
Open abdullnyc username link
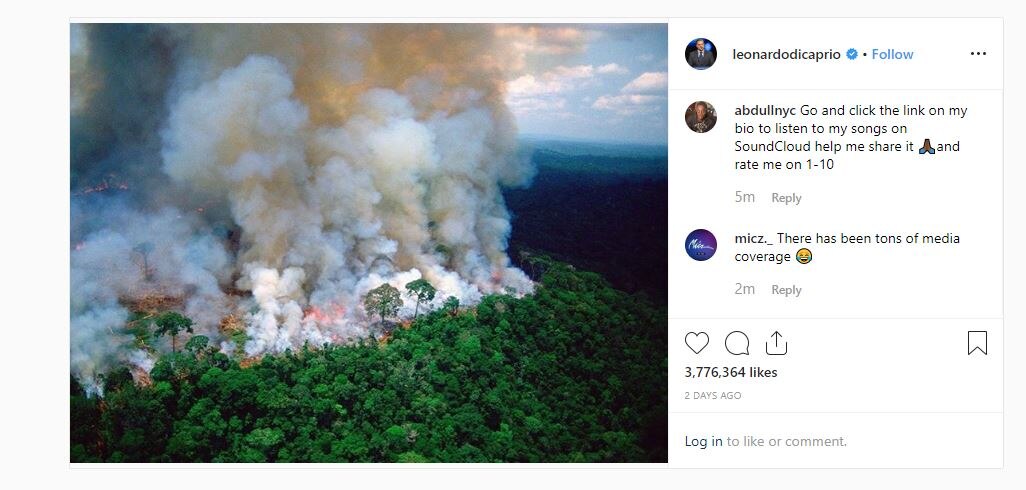[x=765, y=111]
